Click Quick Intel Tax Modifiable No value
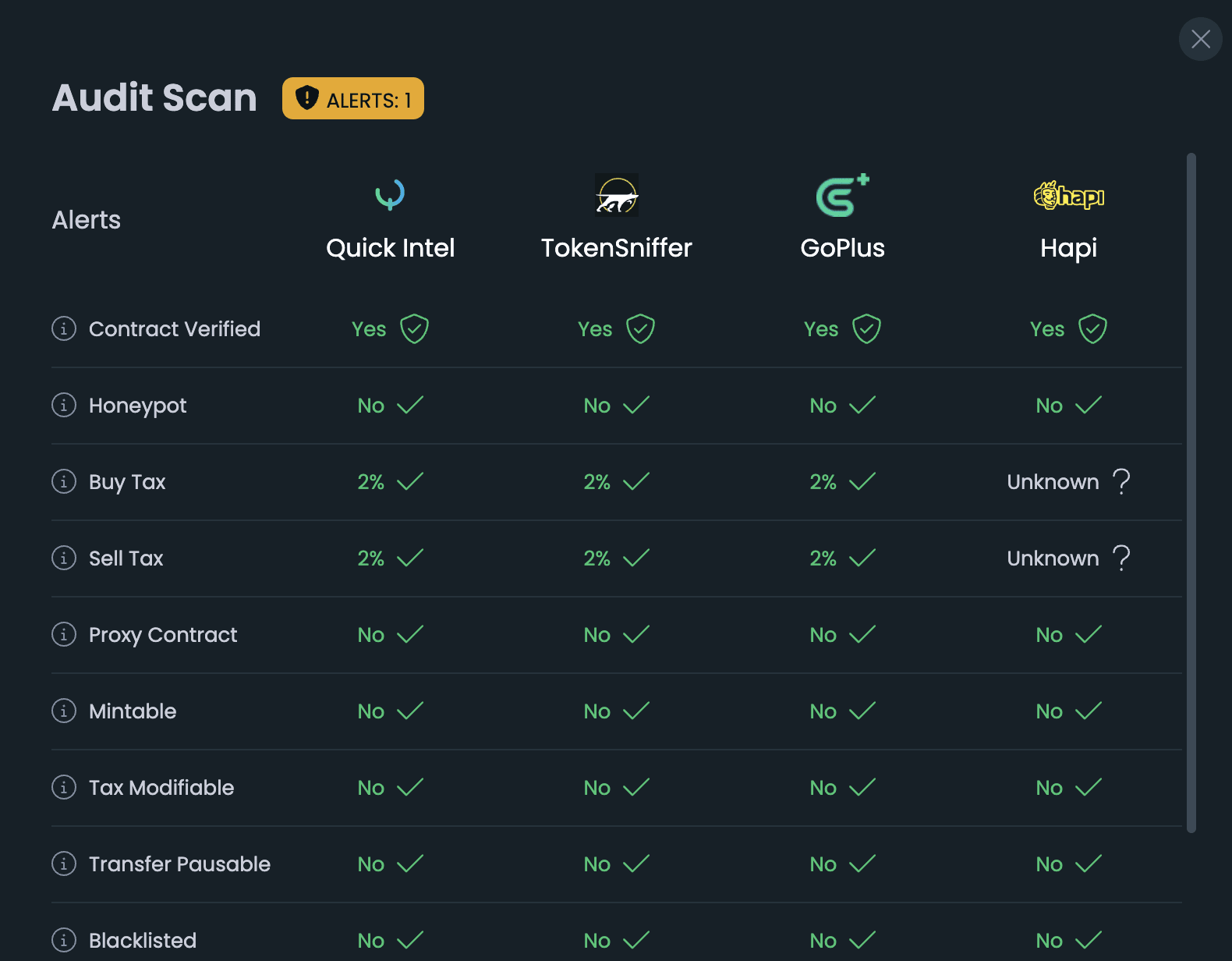This screenshot has width=1232, height=961. 371,788
